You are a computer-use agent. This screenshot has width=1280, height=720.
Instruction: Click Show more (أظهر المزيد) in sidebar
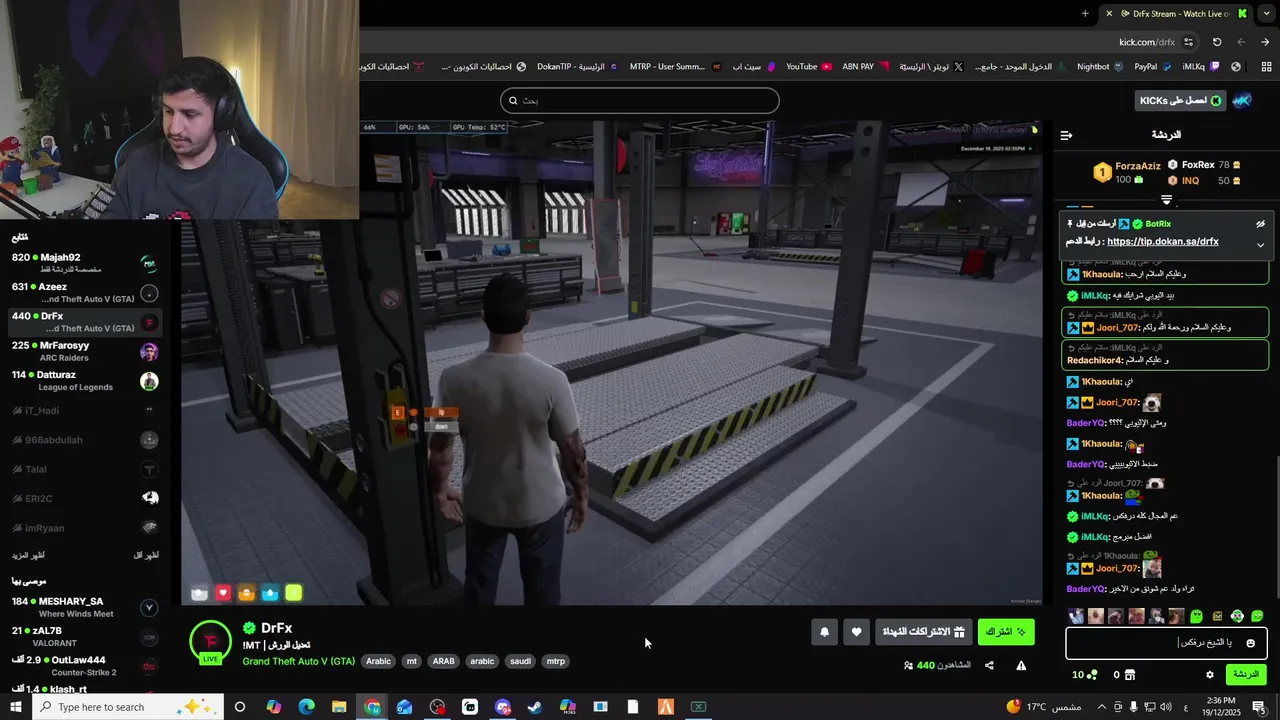28,555
